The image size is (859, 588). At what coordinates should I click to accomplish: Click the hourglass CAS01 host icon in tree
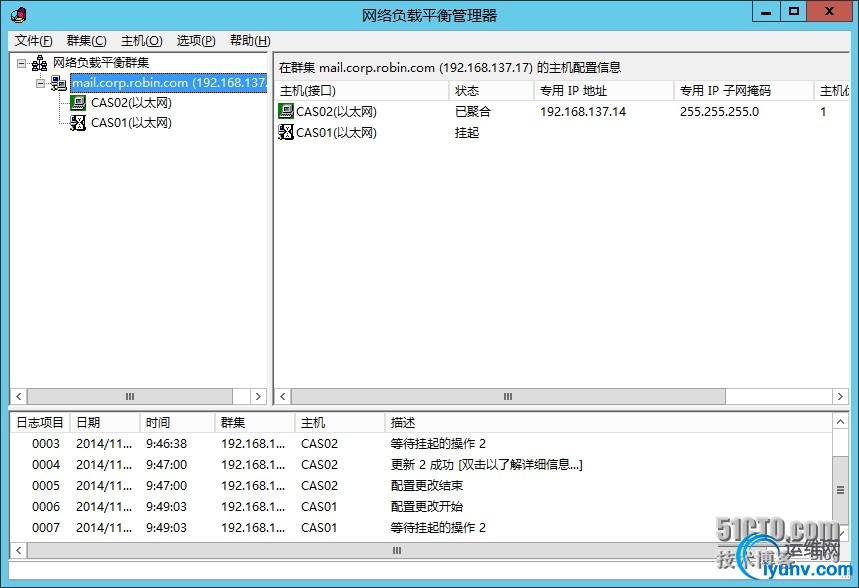[x=78, y=123]
